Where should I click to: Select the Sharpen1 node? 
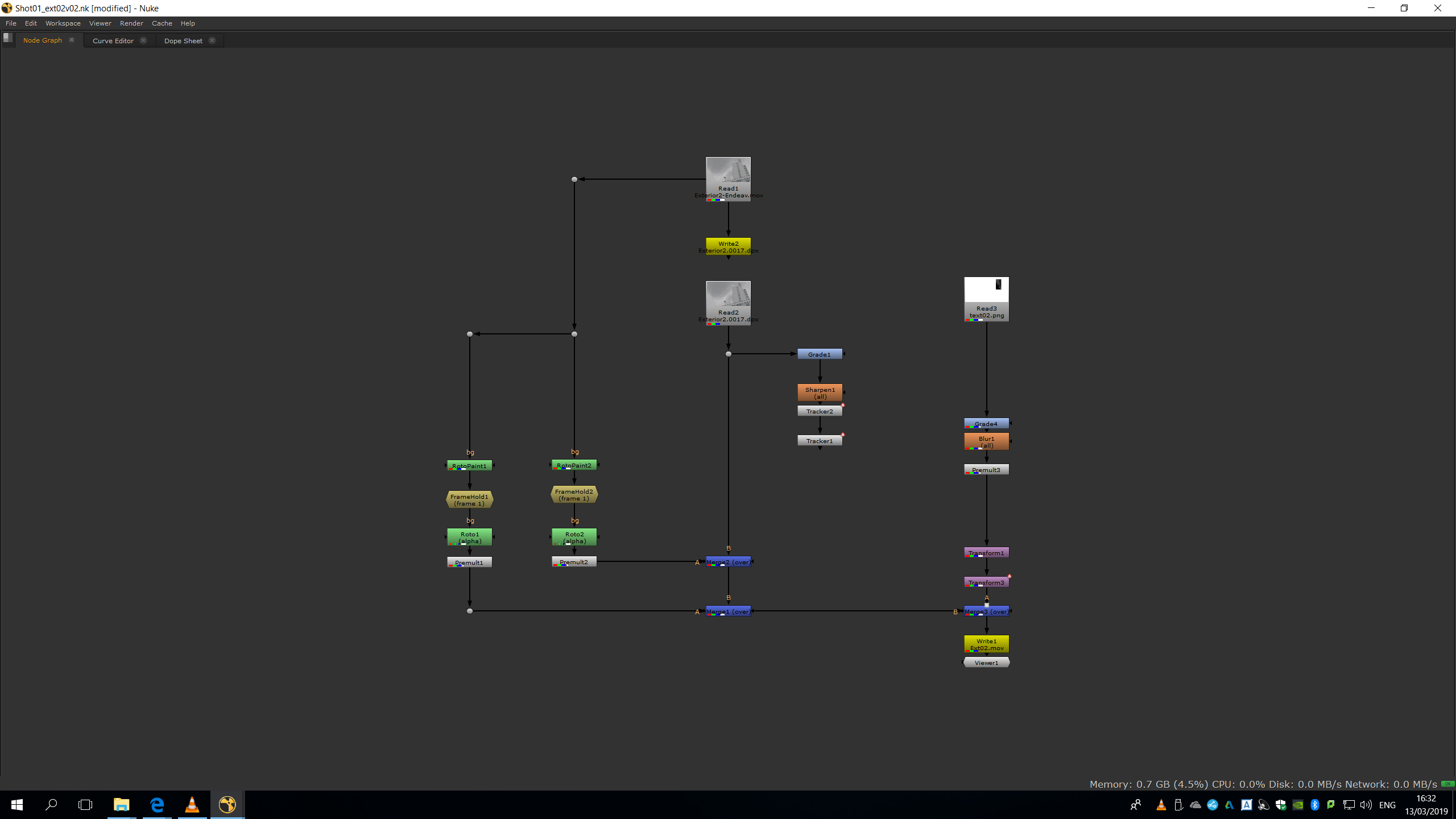click(820, 392)
